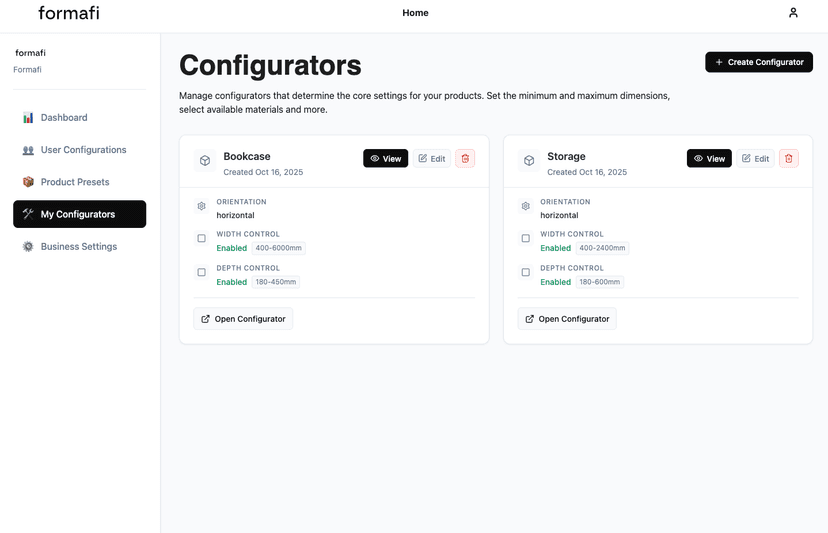Toggle Storage width control checkbox

(x=526, y=239)
